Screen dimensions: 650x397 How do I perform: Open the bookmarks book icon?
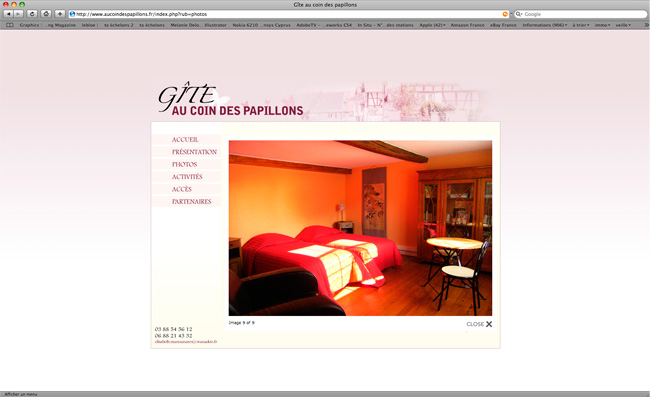pyautogui.click(x=10, y=25)
